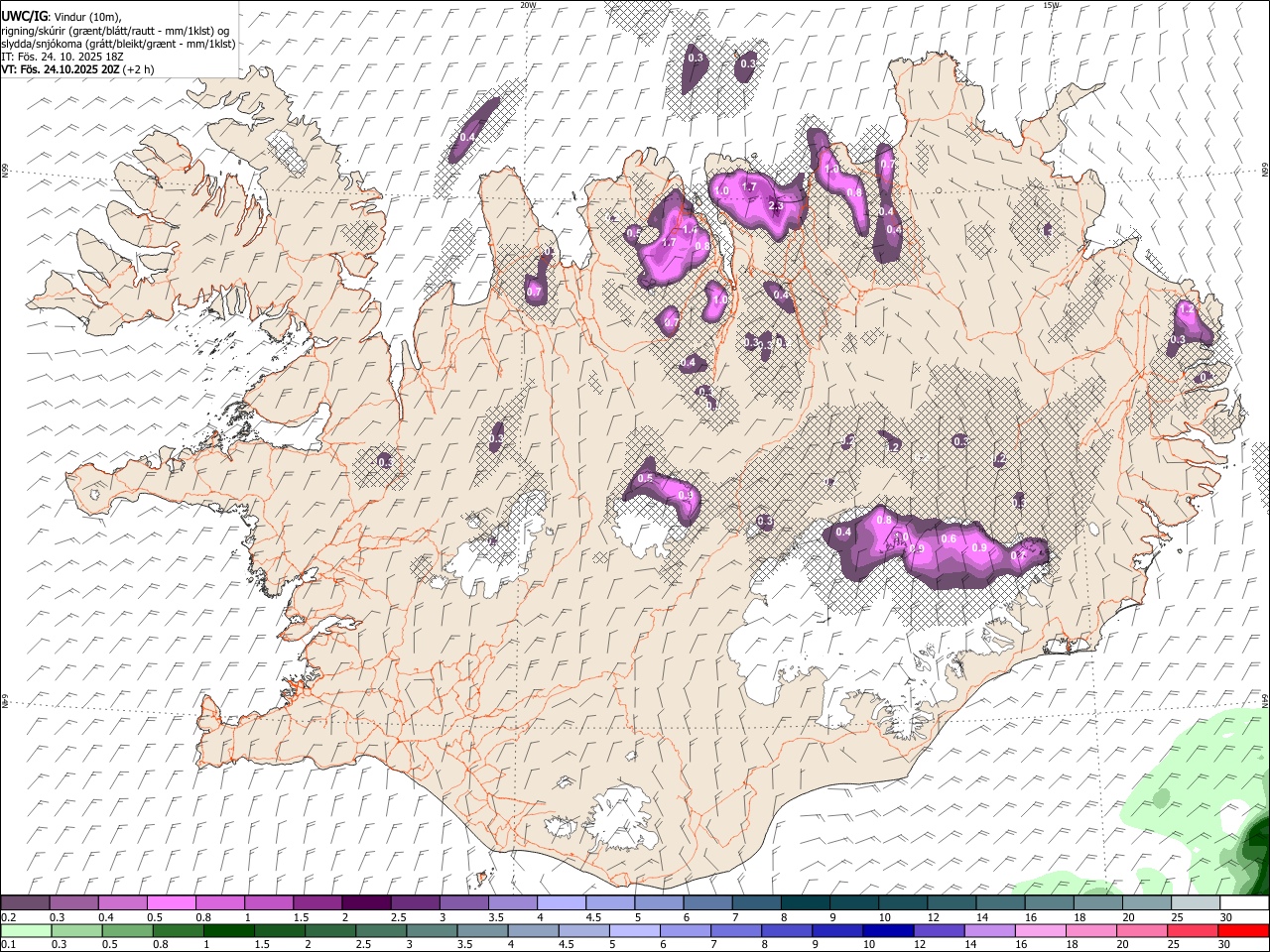
Task: Click the darkest purple legend swatch labeled 2
Action: click(365, 903)
